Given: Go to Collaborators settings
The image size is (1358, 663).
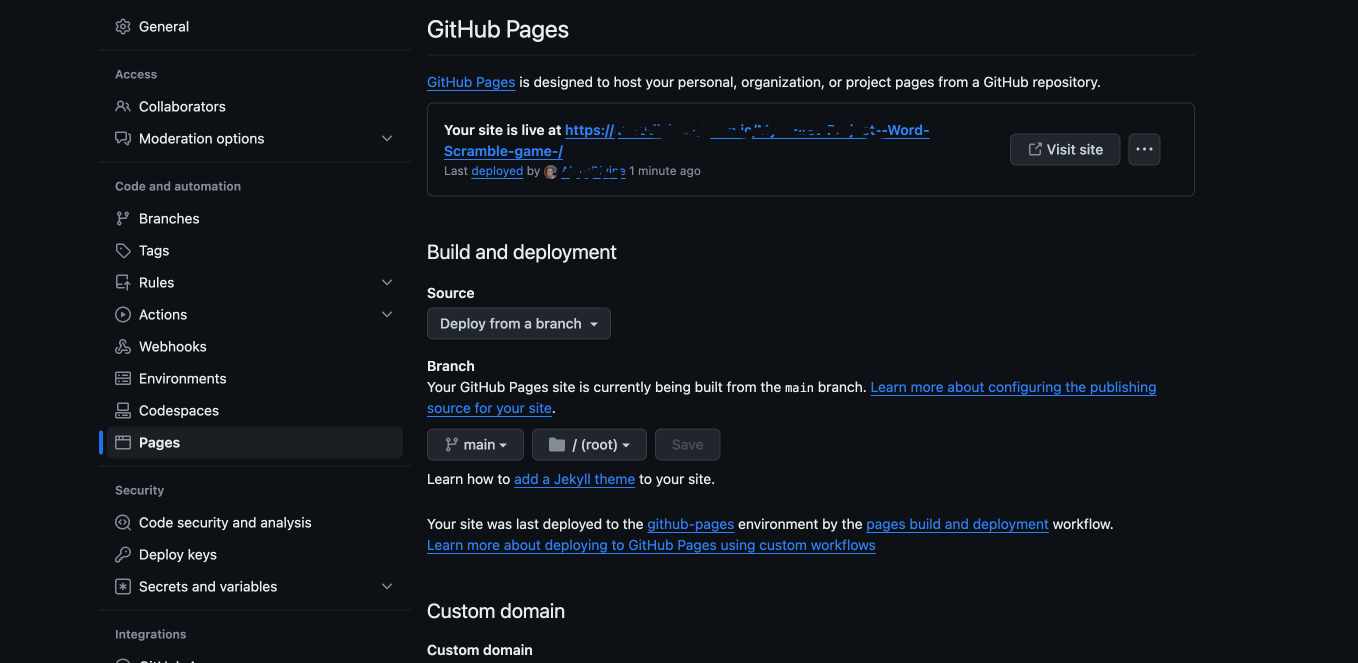Looking at the screenshot, I should 255,107.
